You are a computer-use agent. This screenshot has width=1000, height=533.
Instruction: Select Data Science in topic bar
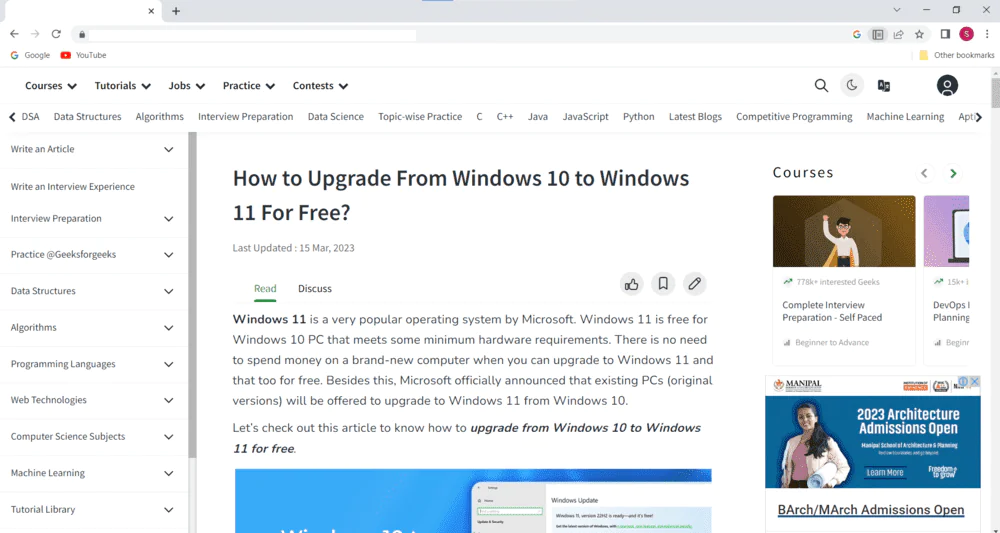pos(335,117)
